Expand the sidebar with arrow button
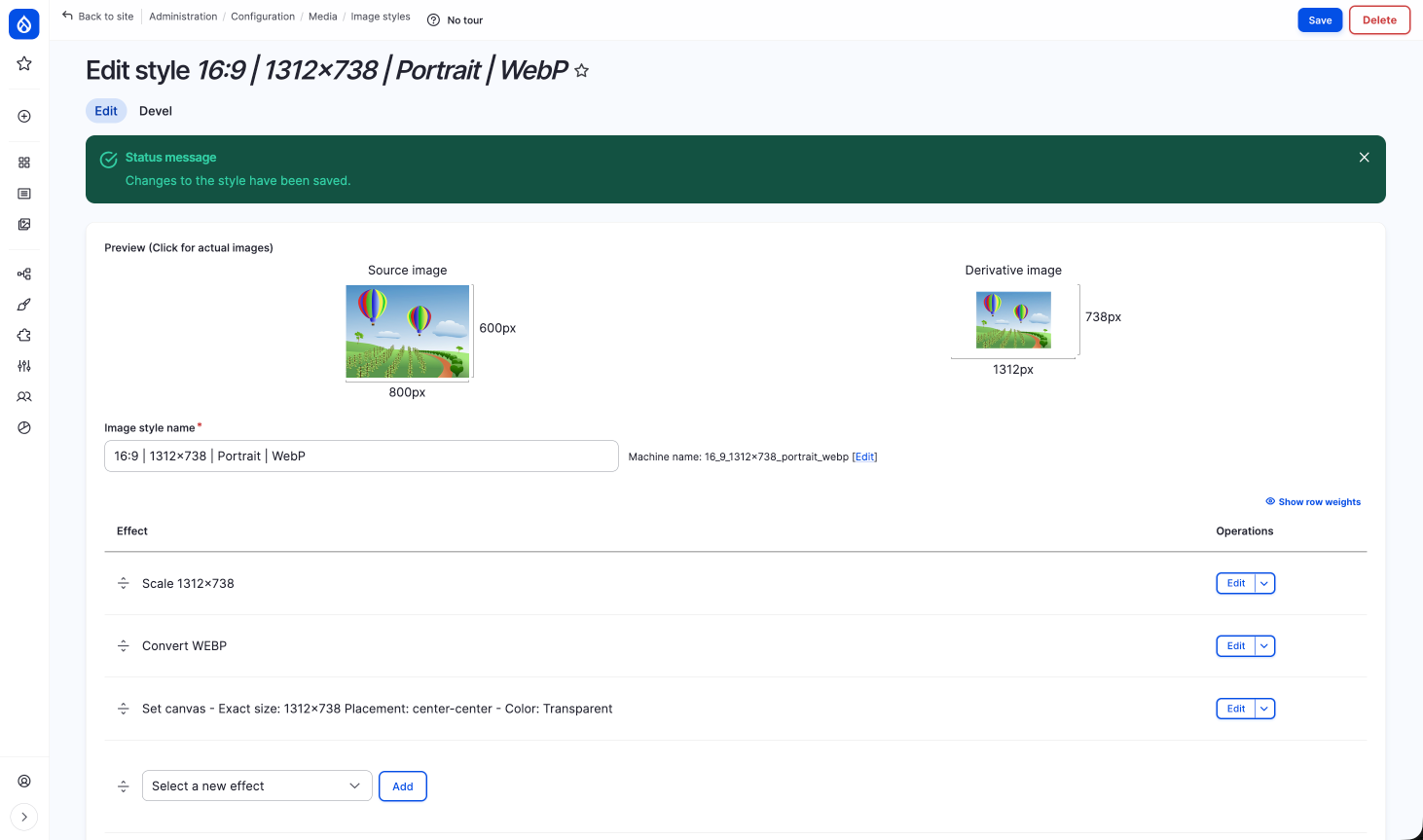 (x=24, y=817)
